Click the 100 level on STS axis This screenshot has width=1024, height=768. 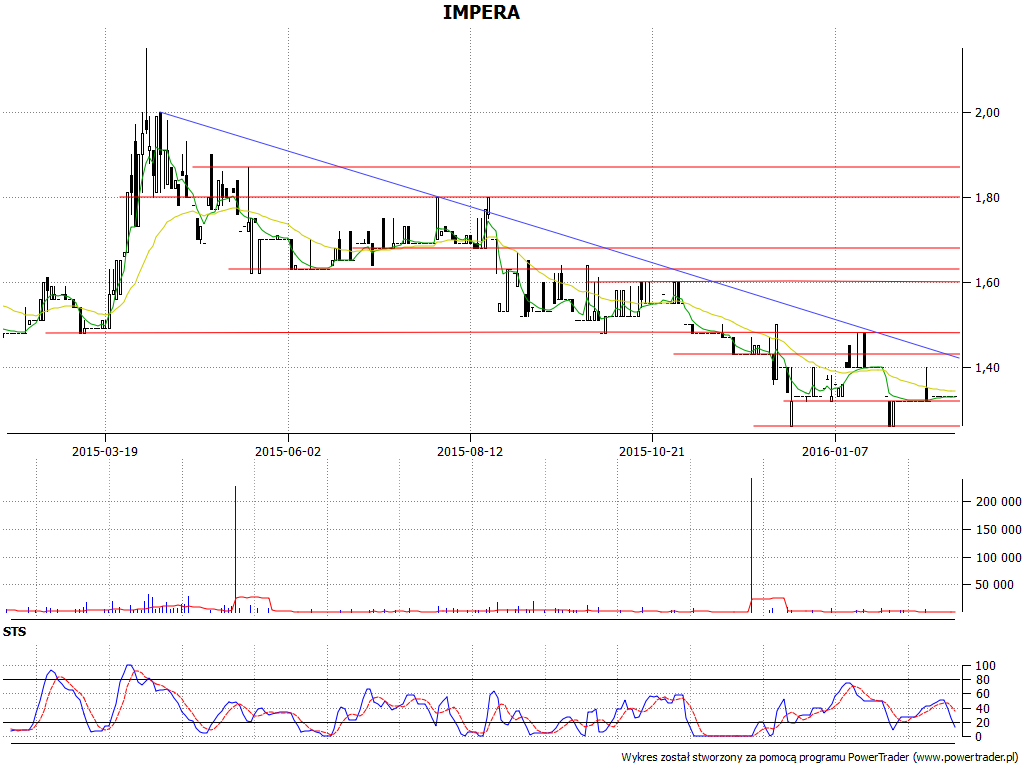pyautogui.click(x=985, y=666)
